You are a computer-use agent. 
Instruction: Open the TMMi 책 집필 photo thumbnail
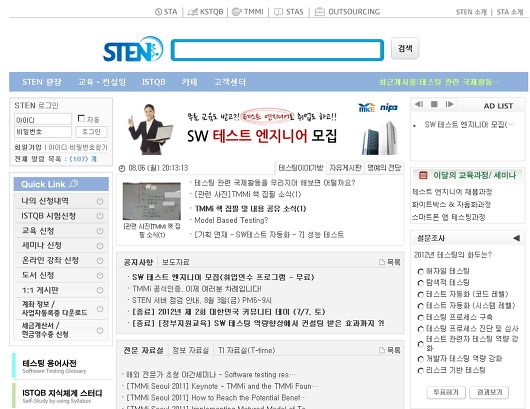[151, 201]
